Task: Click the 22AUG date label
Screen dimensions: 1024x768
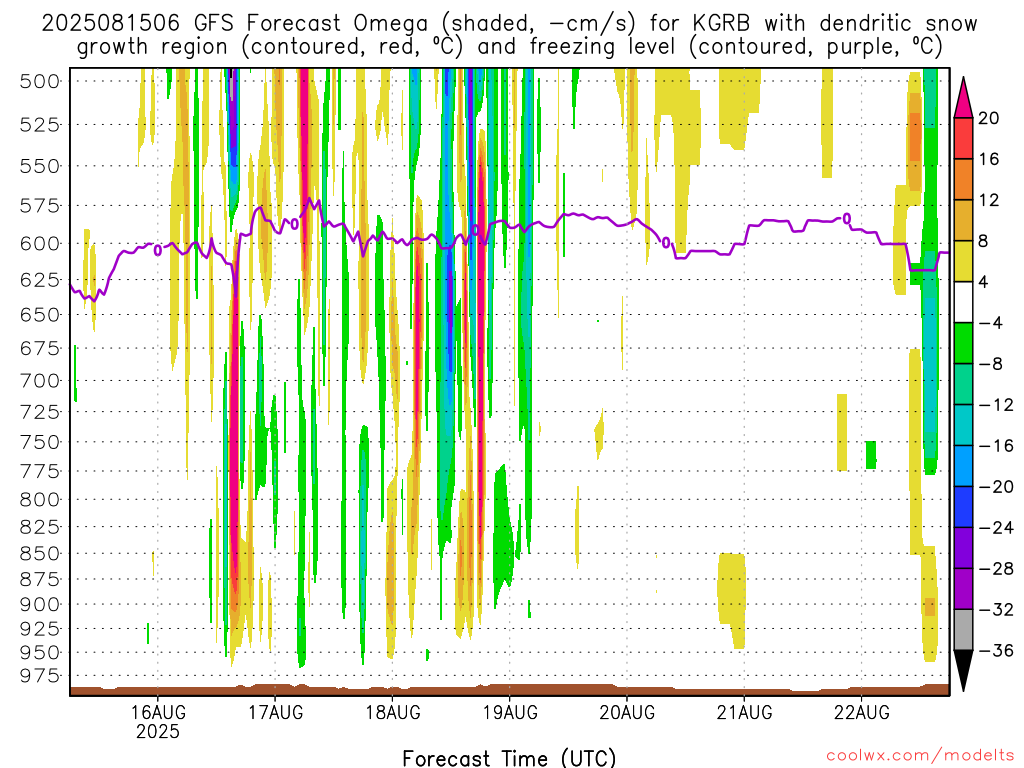Action: 861,712
